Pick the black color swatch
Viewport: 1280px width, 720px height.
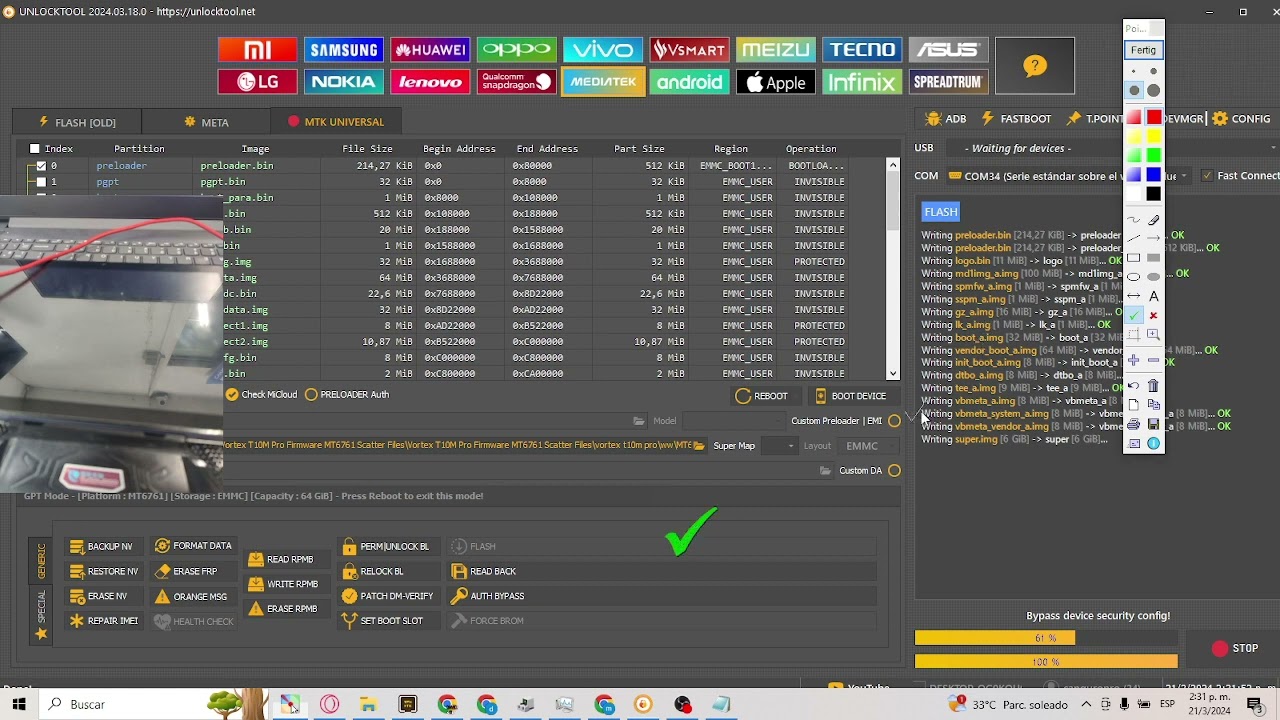pos(1153,194)
